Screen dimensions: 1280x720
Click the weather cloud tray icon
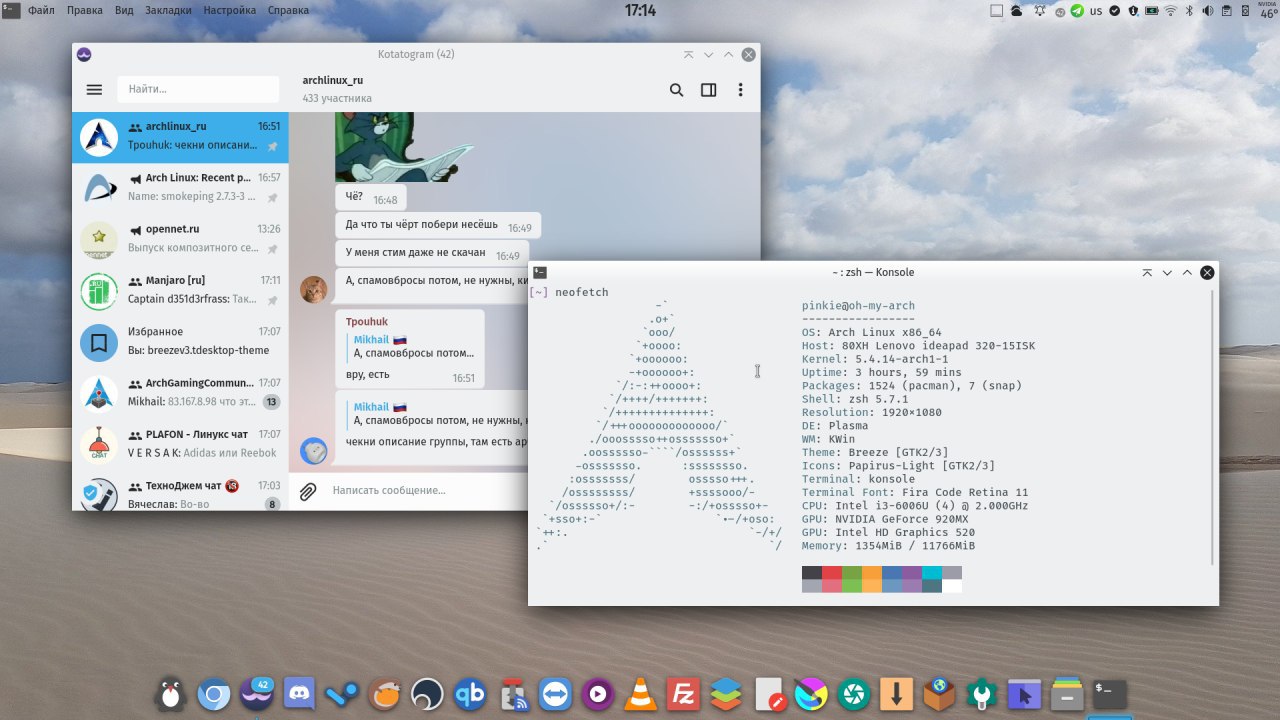(x=1016, y=11)
